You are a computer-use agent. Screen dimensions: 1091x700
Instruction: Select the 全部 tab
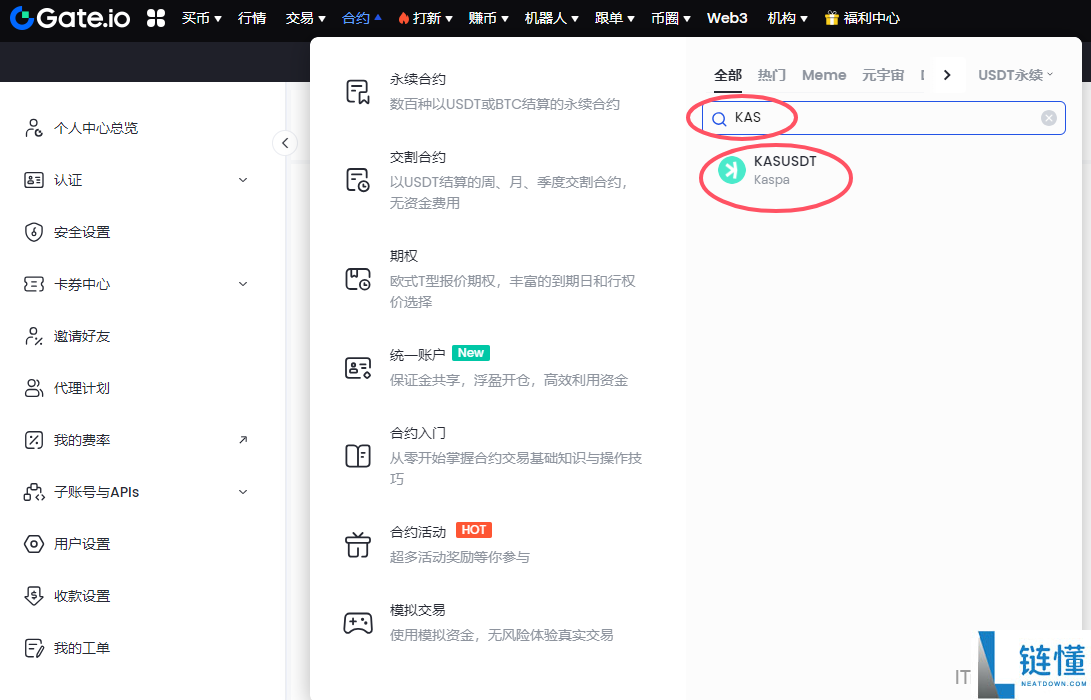pyautogui.click(x=728, y=75)
